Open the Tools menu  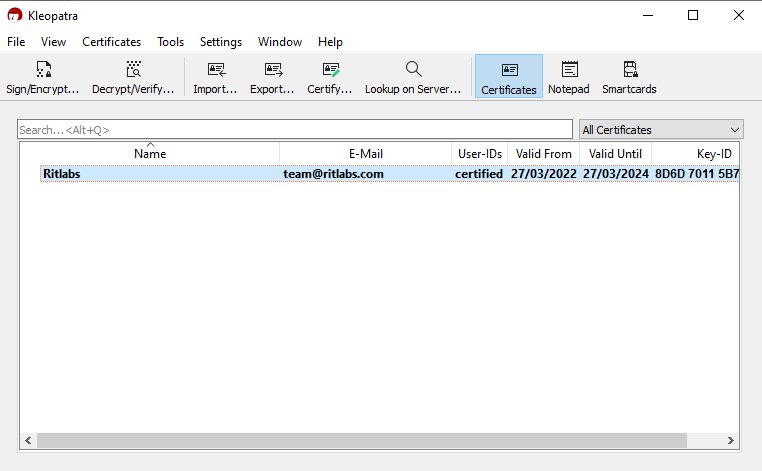coord(171,42)
